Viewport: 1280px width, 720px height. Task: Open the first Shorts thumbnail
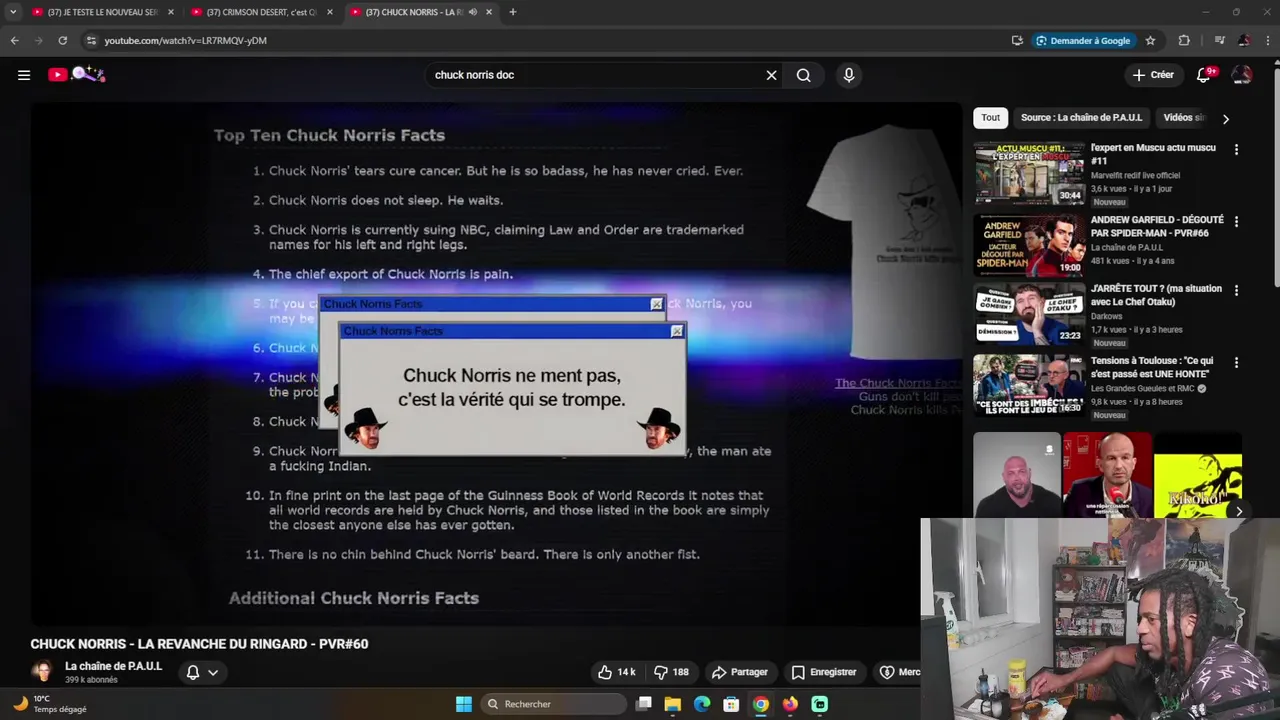[x=1017, y=475]
